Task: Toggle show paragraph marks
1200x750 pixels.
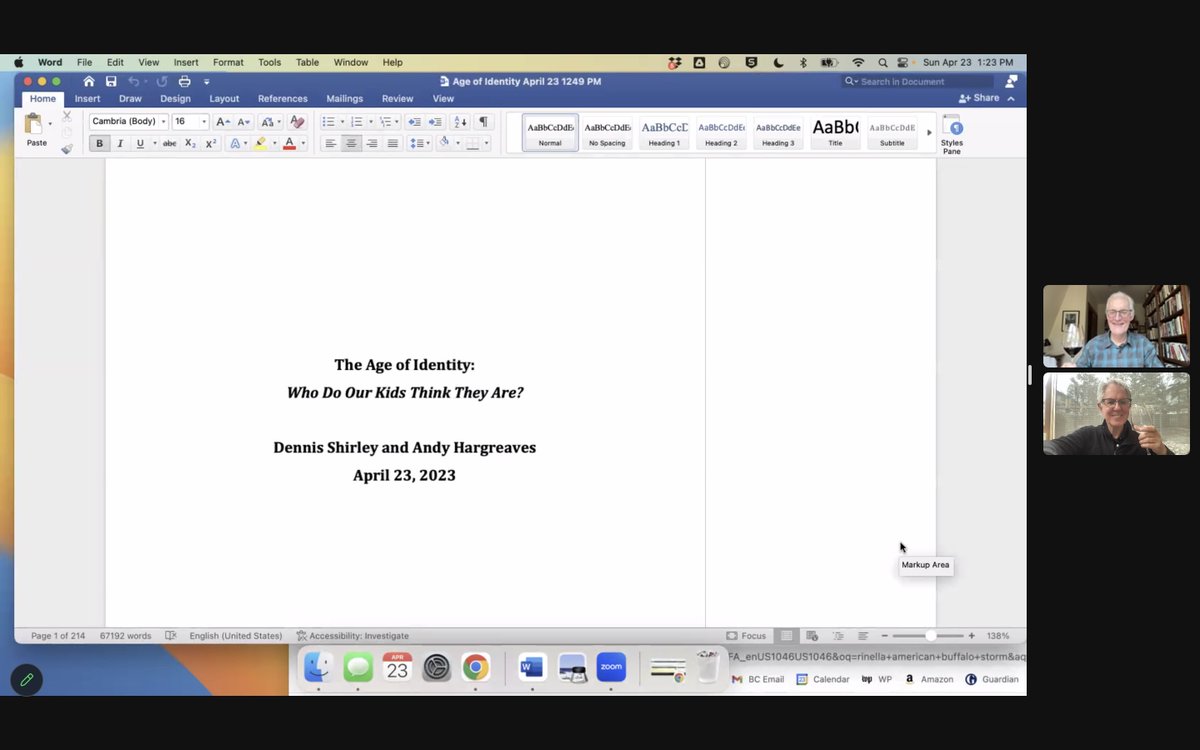Action: [x=483, y=121]
